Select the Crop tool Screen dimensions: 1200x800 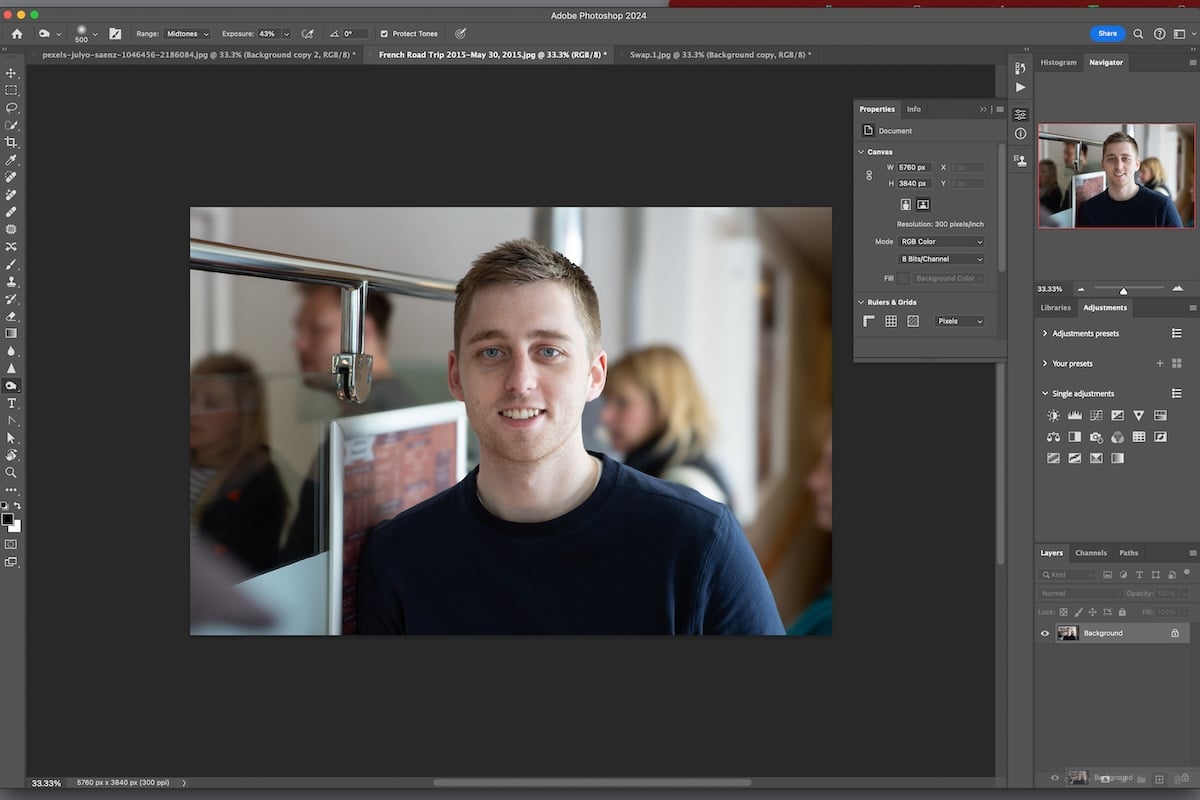13,142
